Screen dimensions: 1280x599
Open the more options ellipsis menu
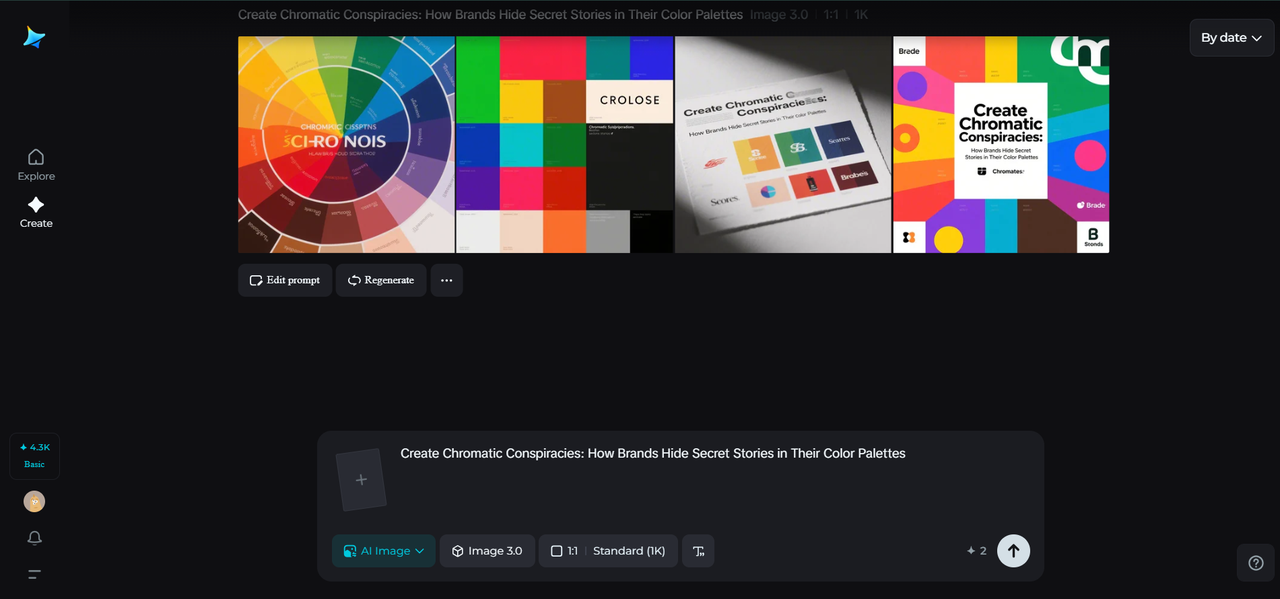pyautogui.click(x=446, y=280)
